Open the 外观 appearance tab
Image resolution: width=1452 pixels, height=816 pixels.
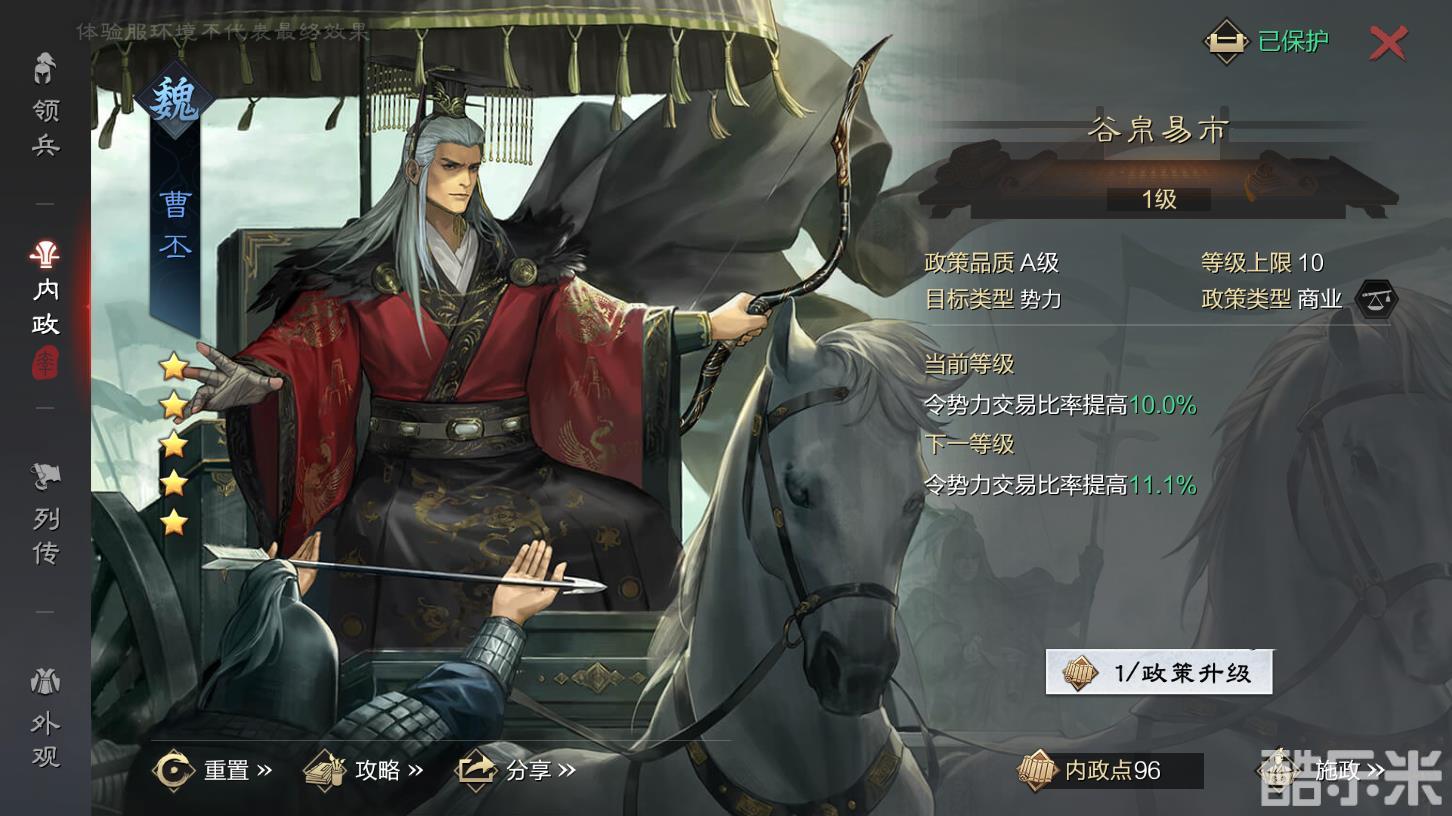point(45,718)
